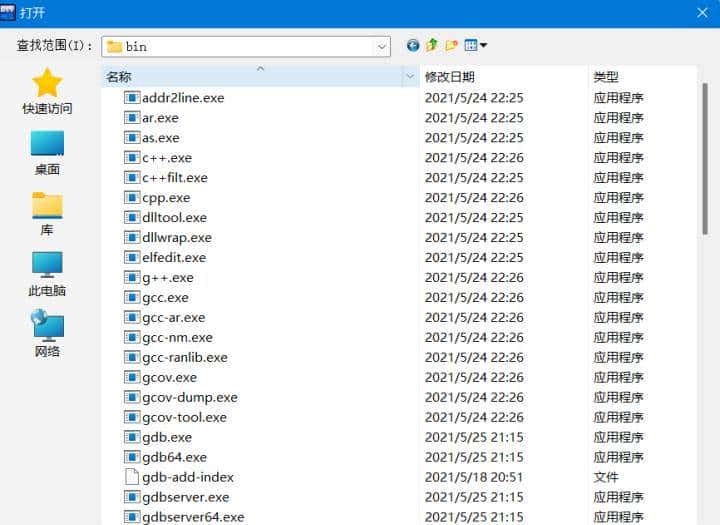Open 快速访问 in the sidebar

pos(47,91)
